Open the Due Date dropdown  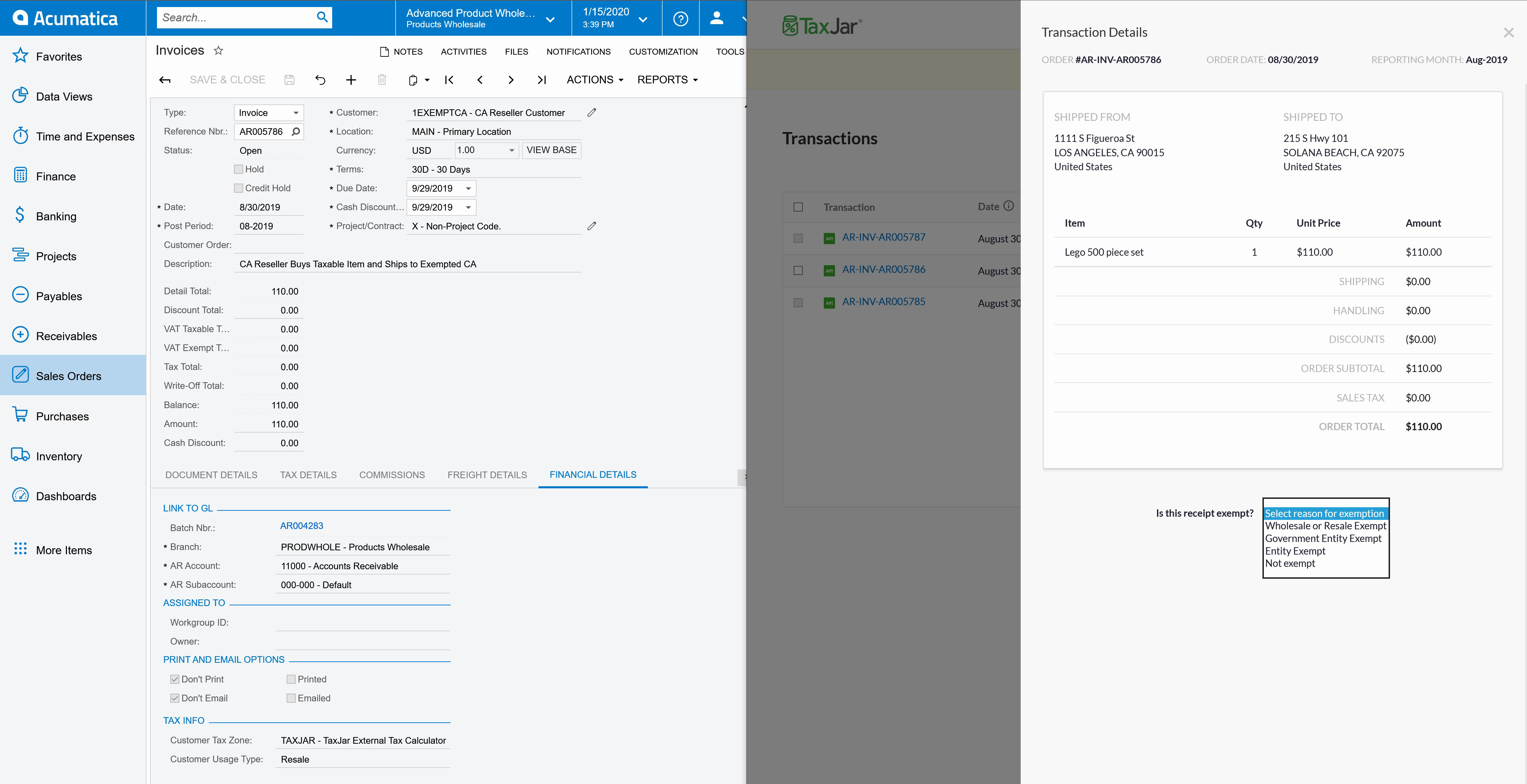468,188
